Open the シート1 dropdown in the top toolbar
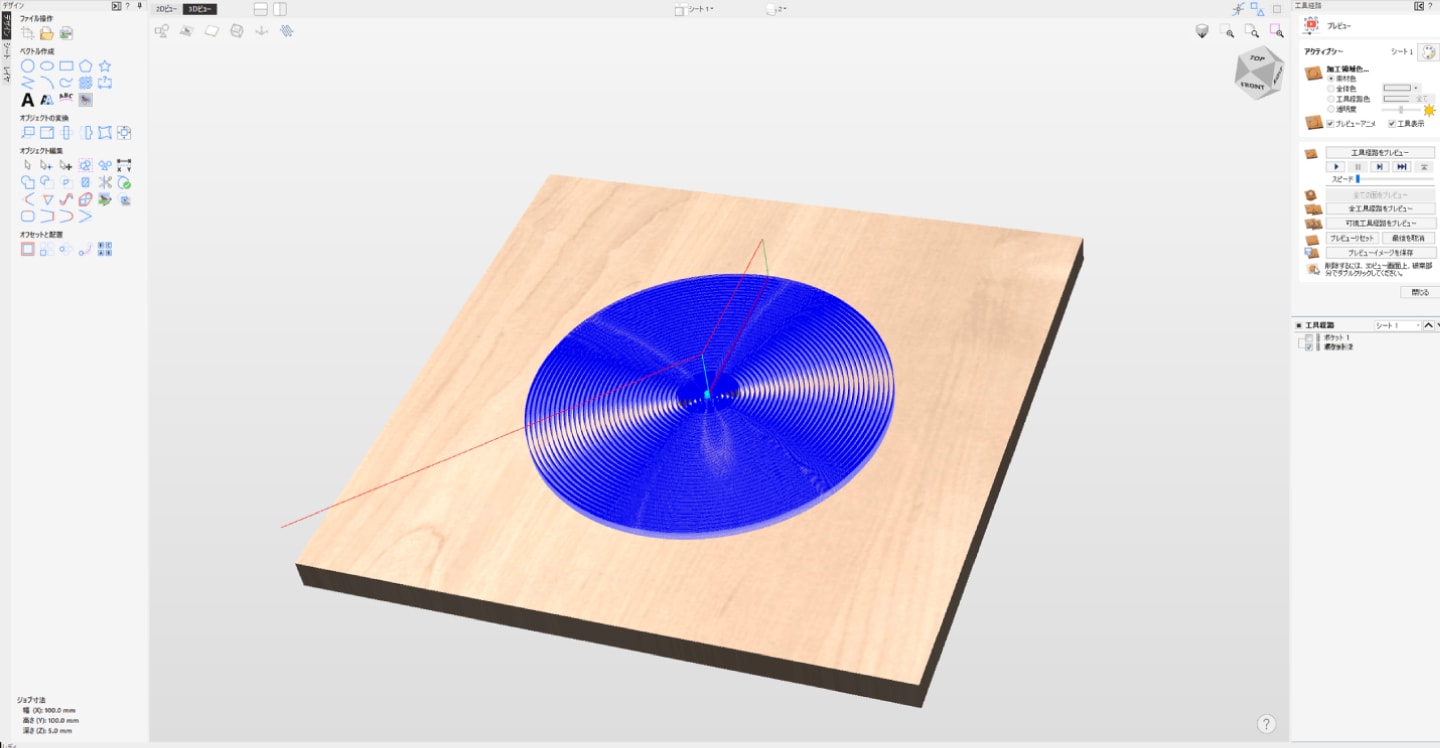 (694, 9)
